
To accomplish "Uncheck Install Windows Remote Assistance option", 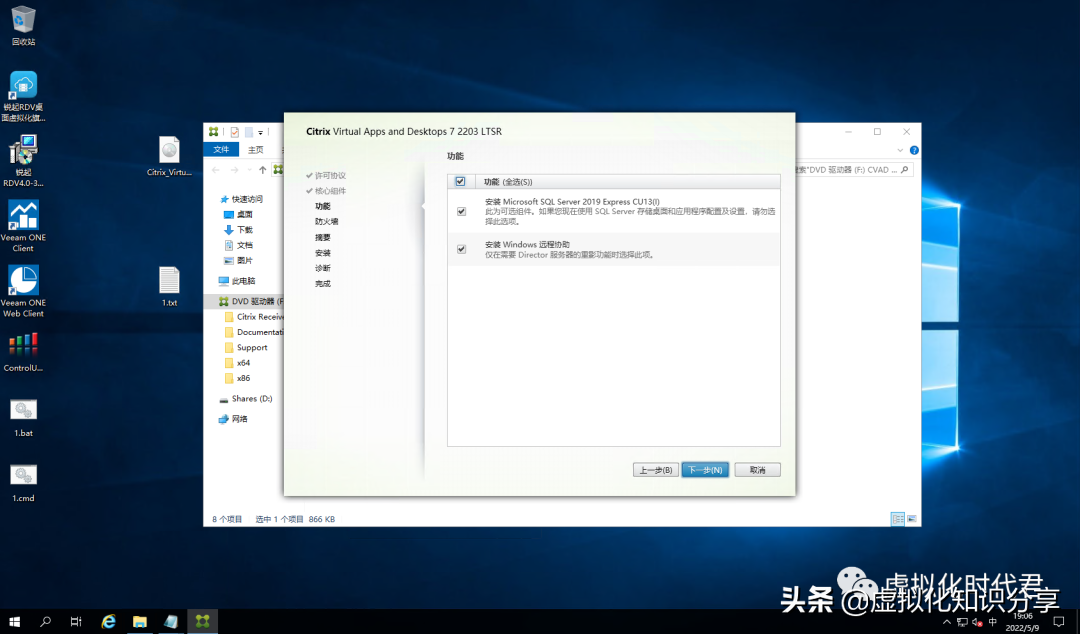I will [461, 249].
